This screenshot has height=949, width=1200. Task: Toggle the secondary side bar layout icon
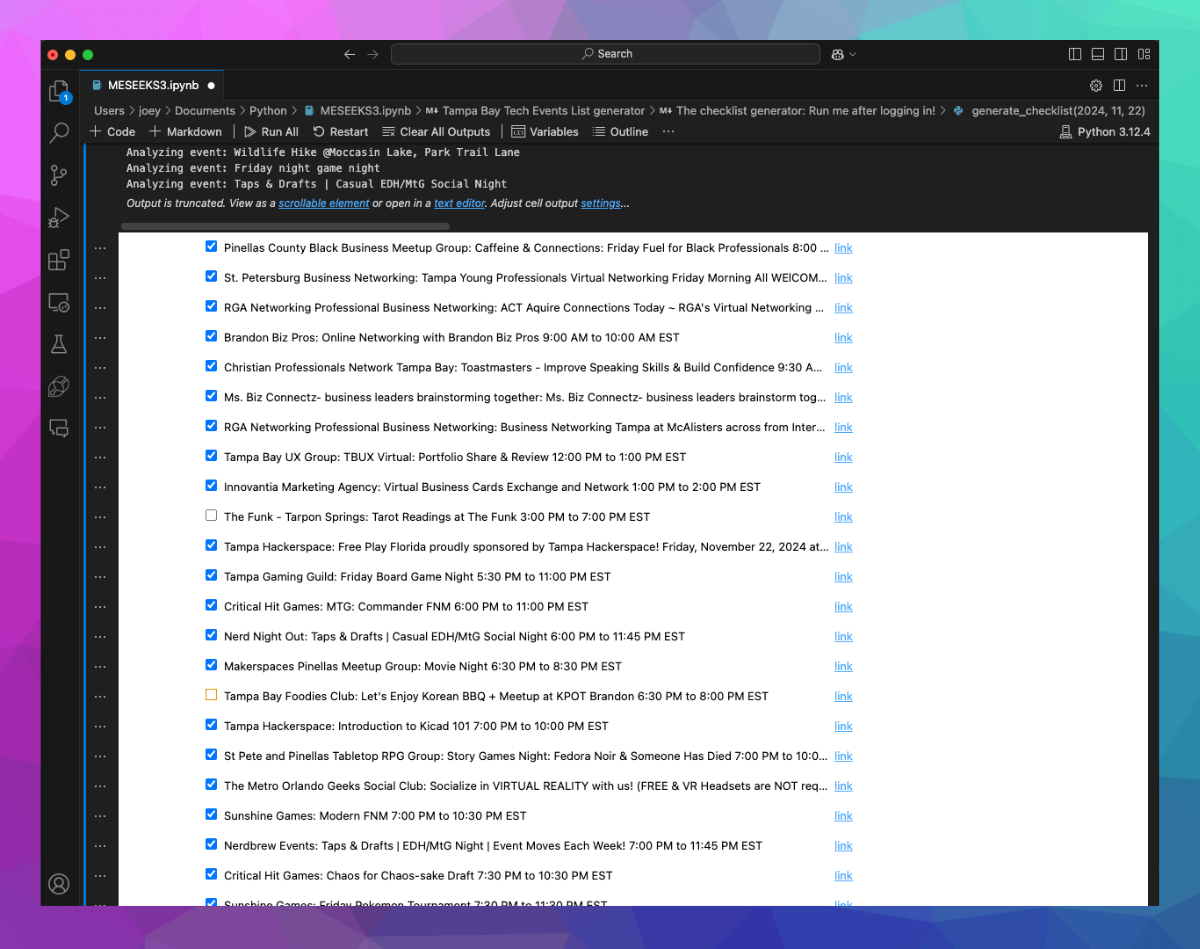[x=1121, y=54]
